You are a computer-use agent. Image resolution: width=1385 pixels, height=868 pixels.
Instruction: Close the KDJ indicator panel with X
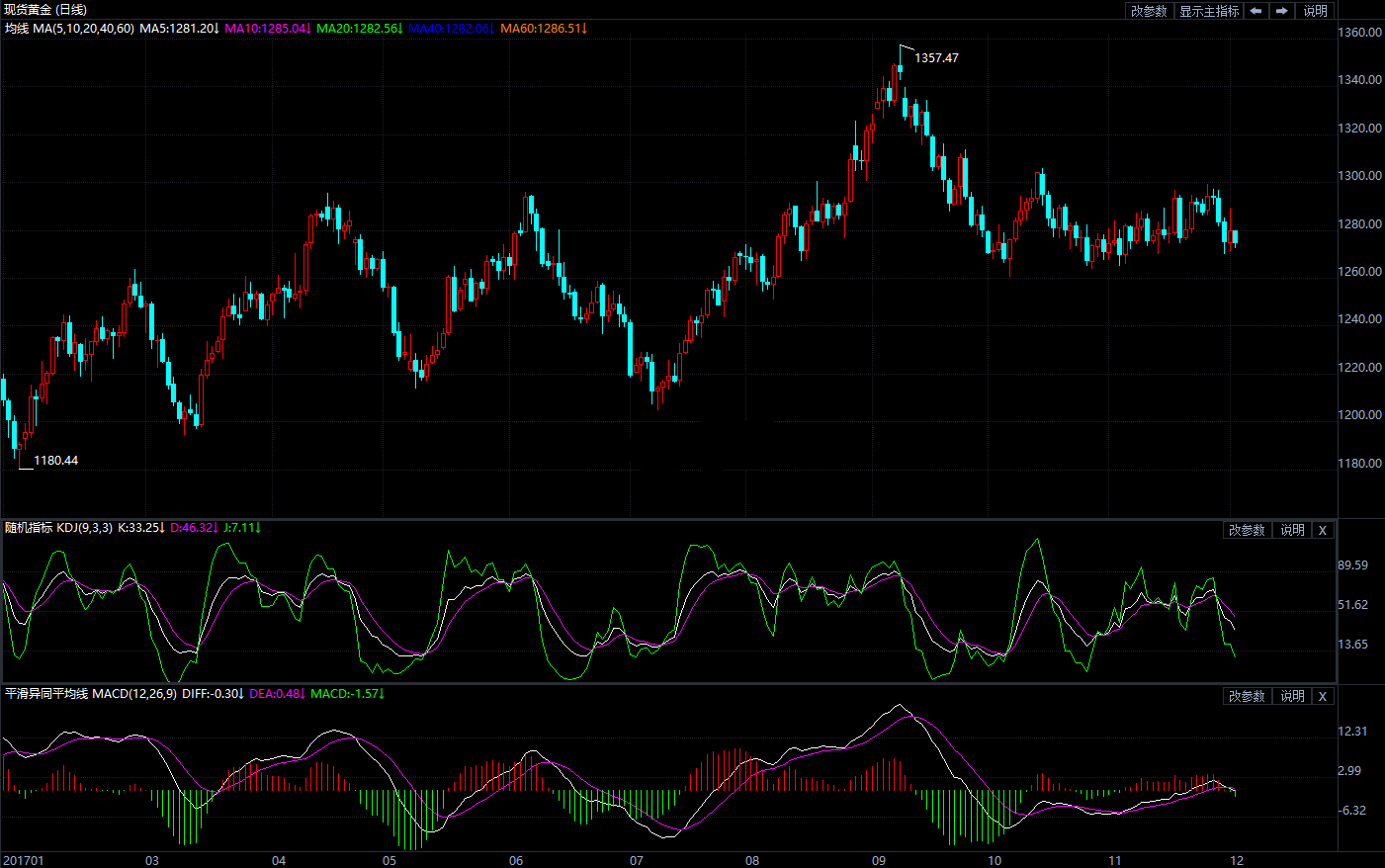(1323, 531)
